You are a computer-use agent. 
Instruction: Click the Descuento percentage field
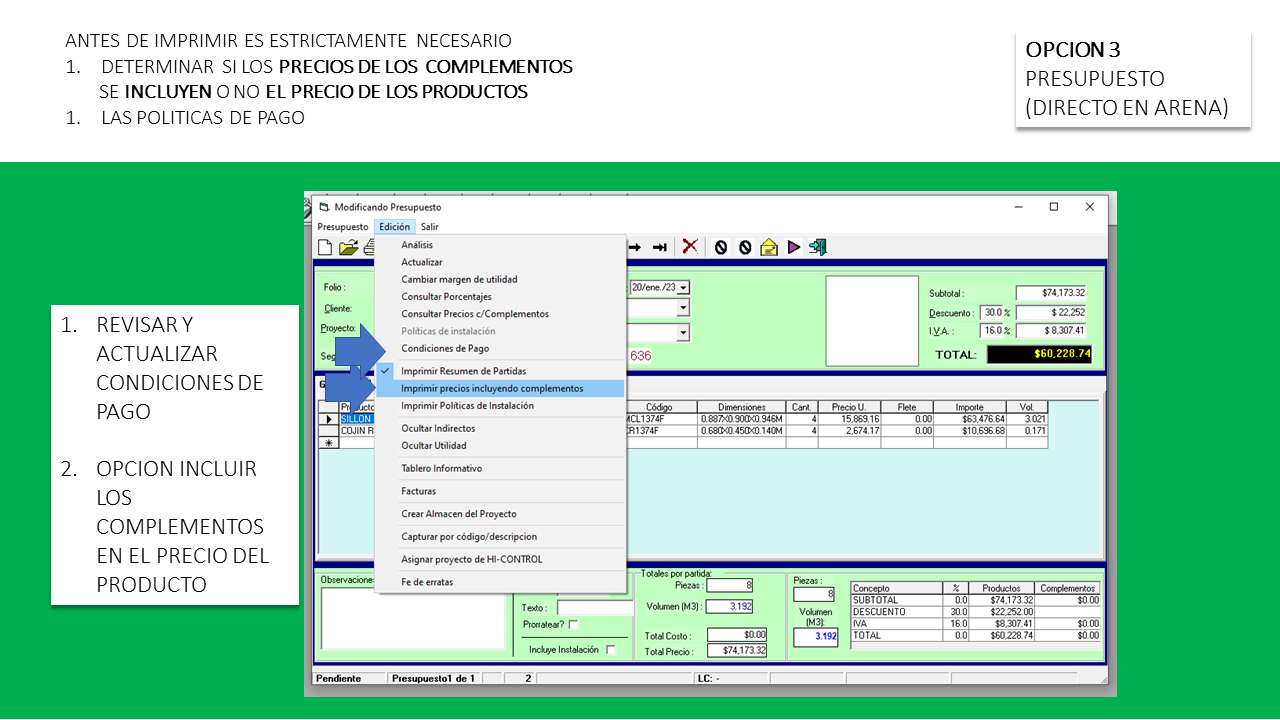pos(990,313)
